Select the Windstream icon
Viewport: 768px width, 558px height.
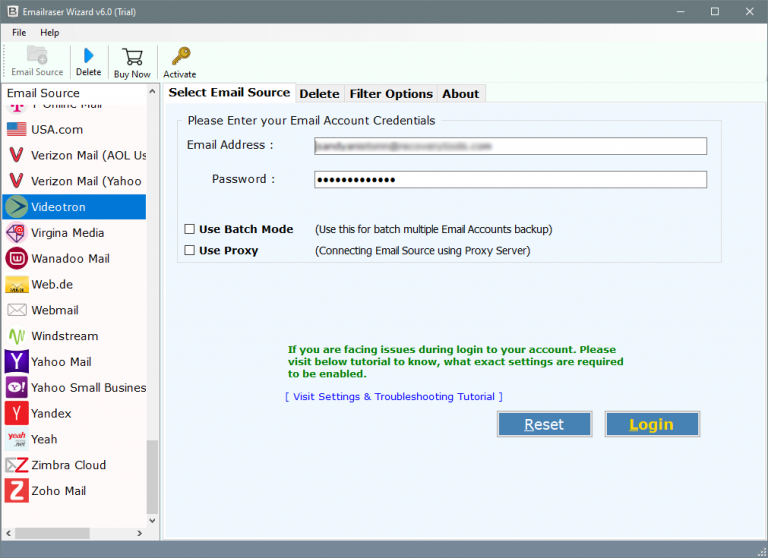[x=17, y=336]
